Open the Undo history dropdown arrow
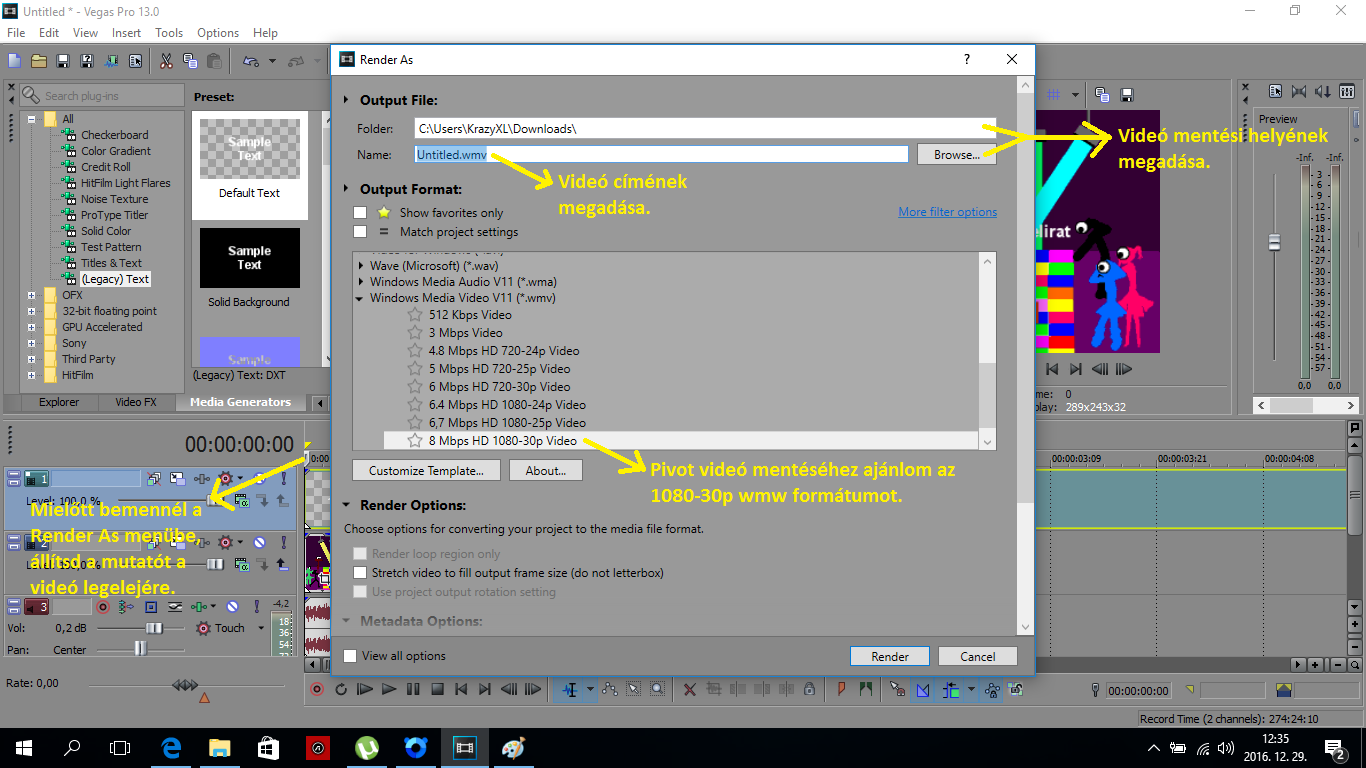The width and height of the screenshot is (1366, 768). [x=272, y=62]
